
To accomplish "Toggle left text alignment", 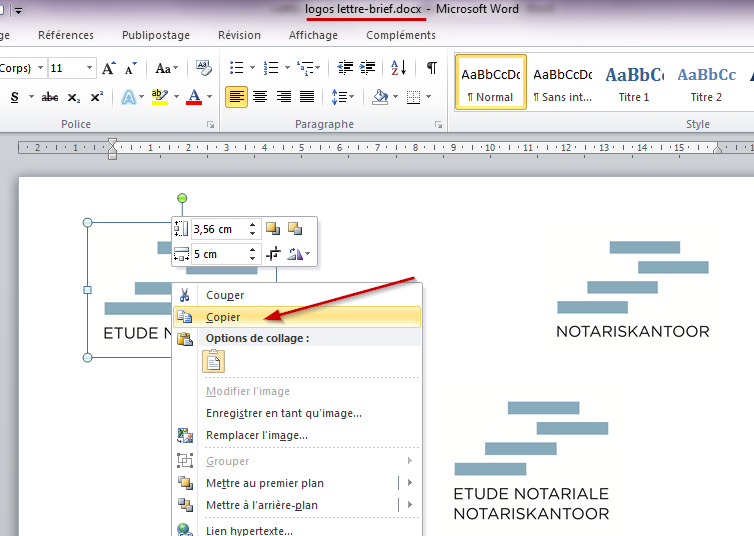I will coord(236,97).
